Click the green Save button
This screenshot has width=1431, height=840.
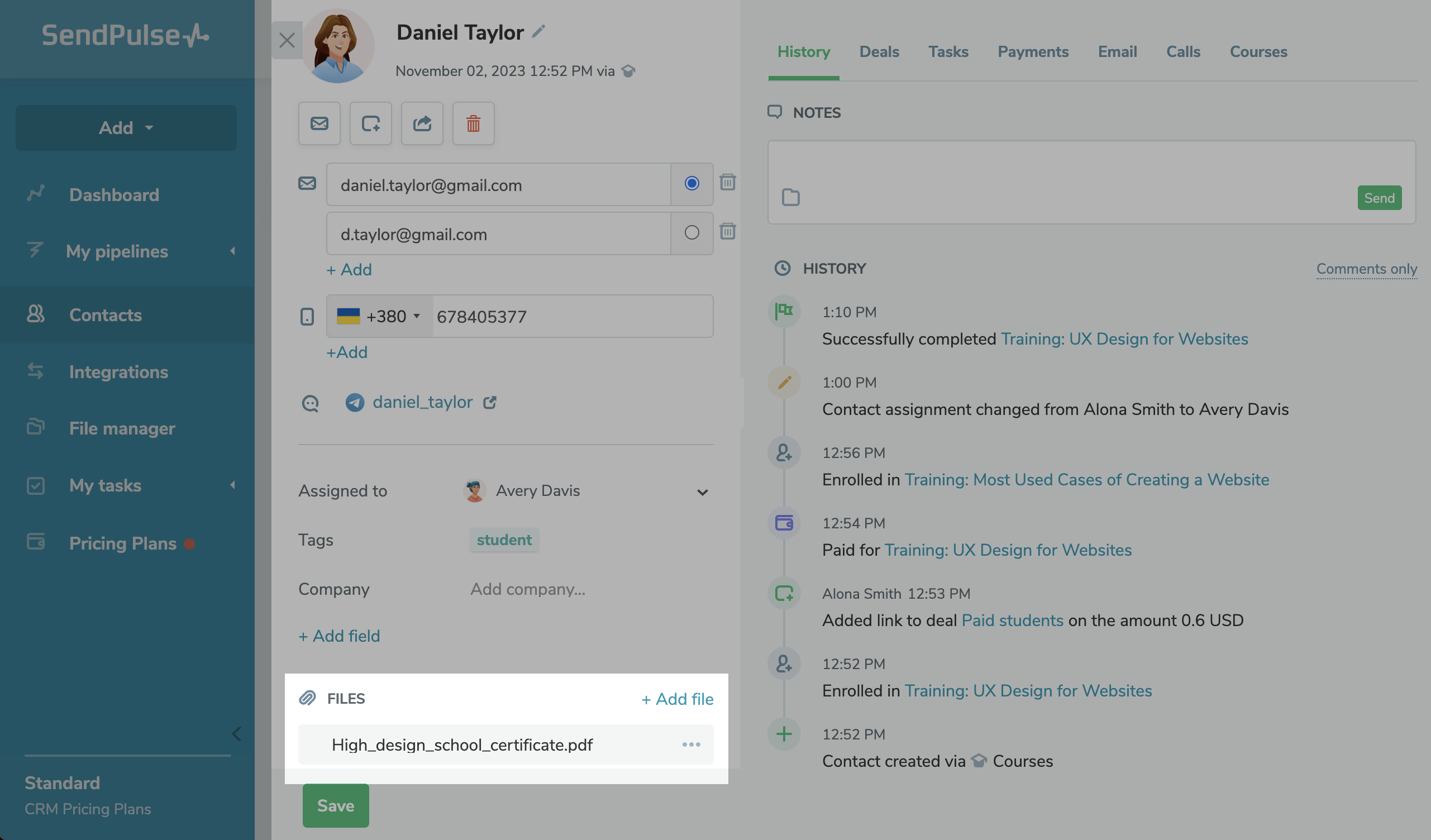(335, 805)
